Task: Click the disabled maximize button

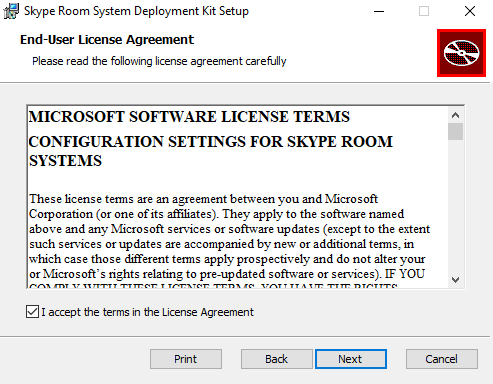Action: pyautogui.click(x=424, y=11)
